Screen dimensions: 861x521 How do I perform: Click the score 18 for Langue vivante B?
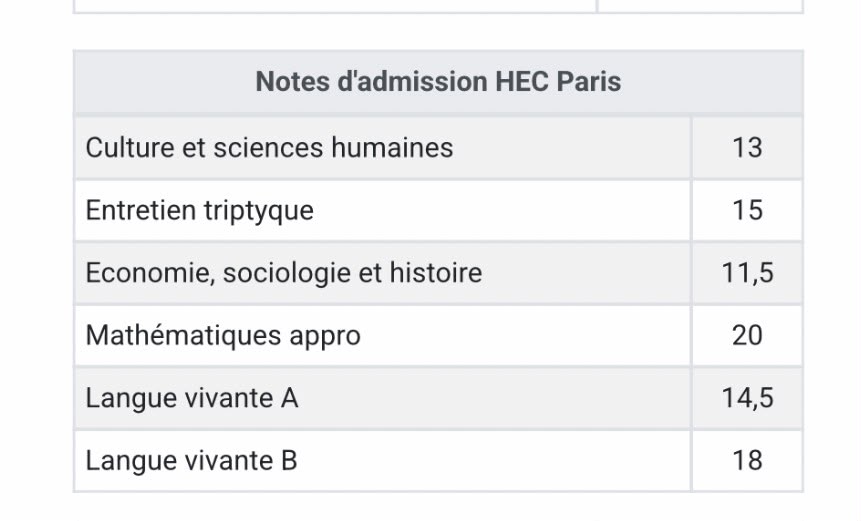747,461
